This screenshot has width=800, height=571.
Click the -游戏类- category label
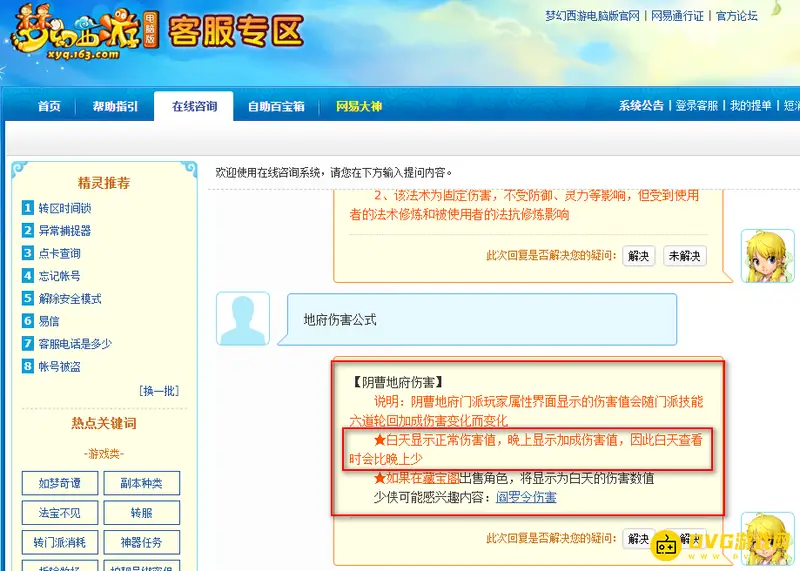click(104, 453)
